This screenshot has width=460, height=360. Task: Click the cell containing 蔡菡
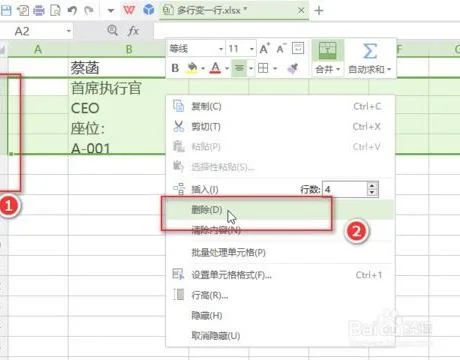pos(117,68)
